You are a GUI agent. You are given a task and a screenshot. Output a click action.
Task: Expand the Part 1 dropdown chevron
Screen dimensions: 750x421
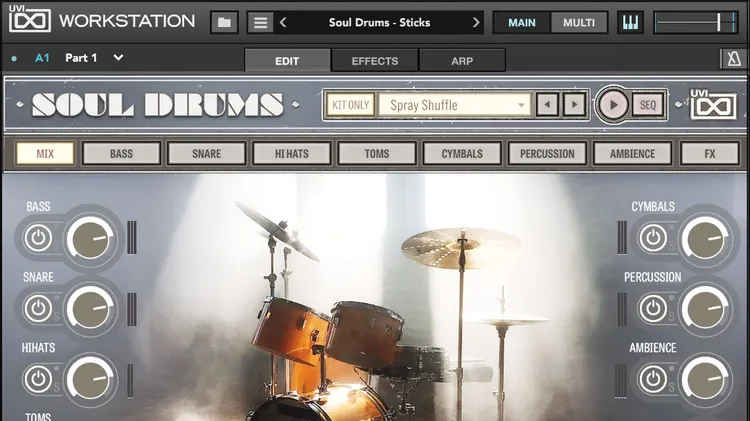(118, 58)
